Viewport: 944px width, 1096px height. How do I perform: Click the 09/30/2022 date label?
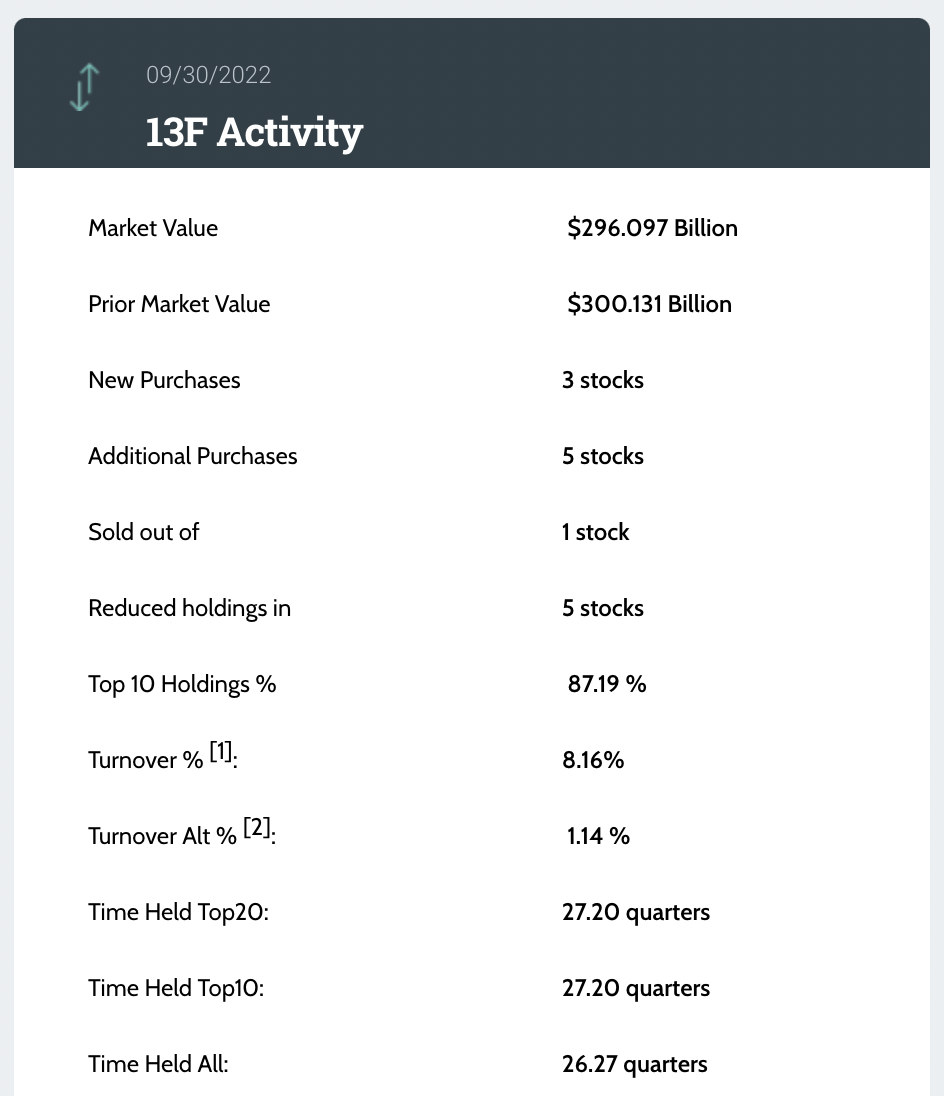(x=208, y=75)
